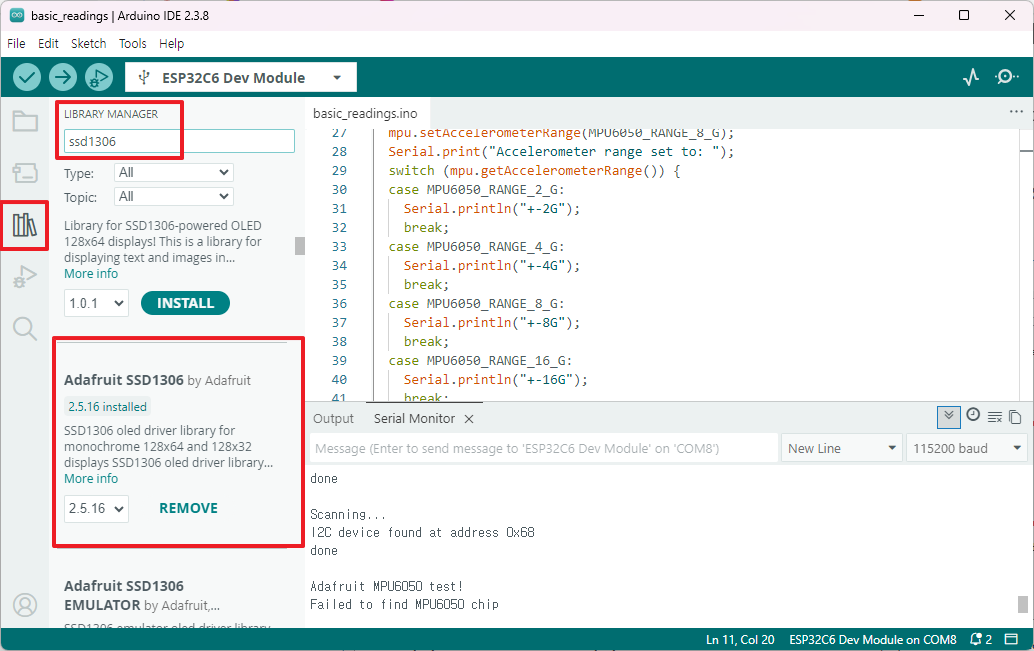The width and height of the screenshot is (1034, 651).
Task: Open the Topic filter dropdown
Action: pyautogui.click(x=173, y=197)
